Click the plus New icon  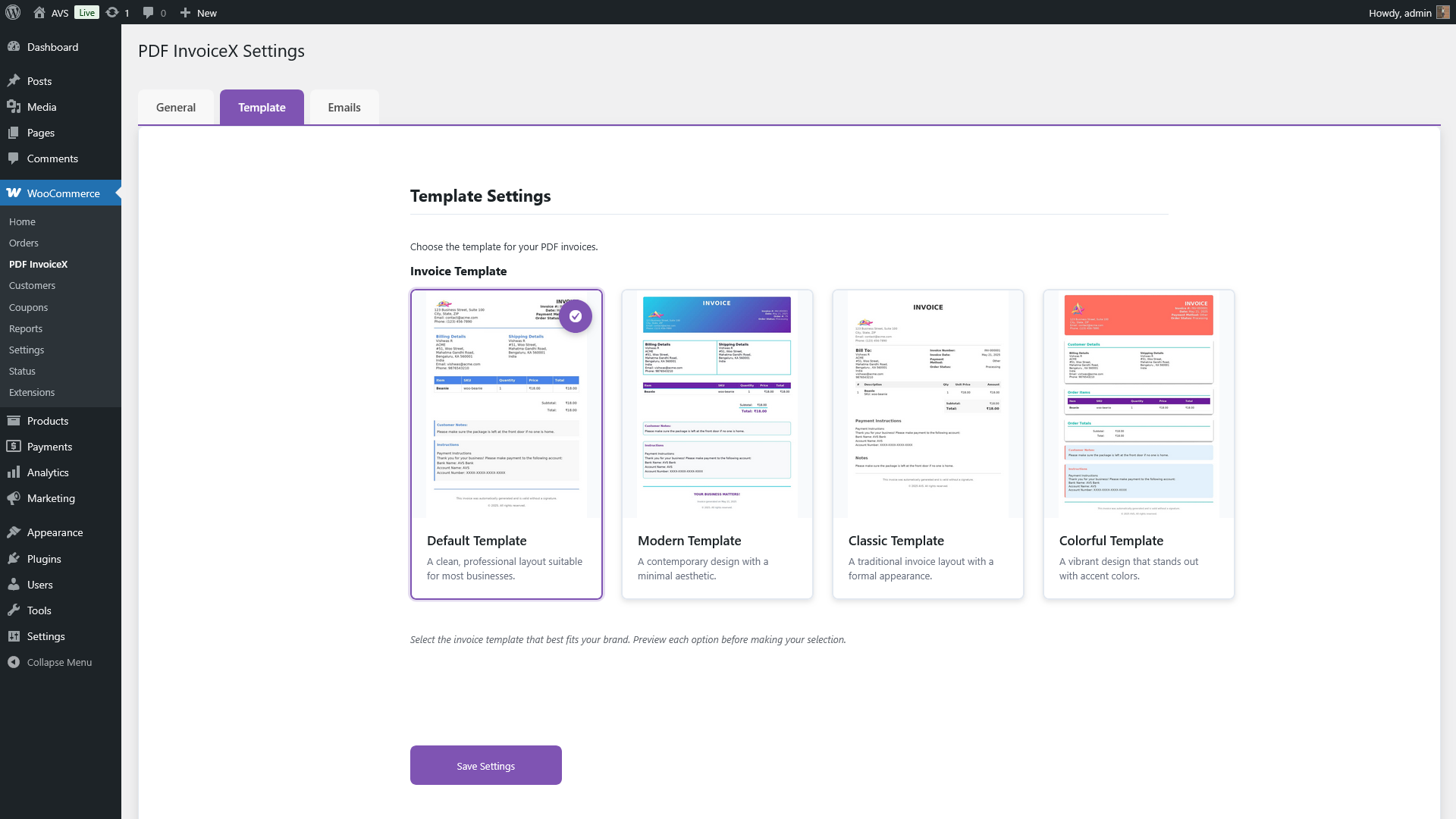[x=185, y=12]
